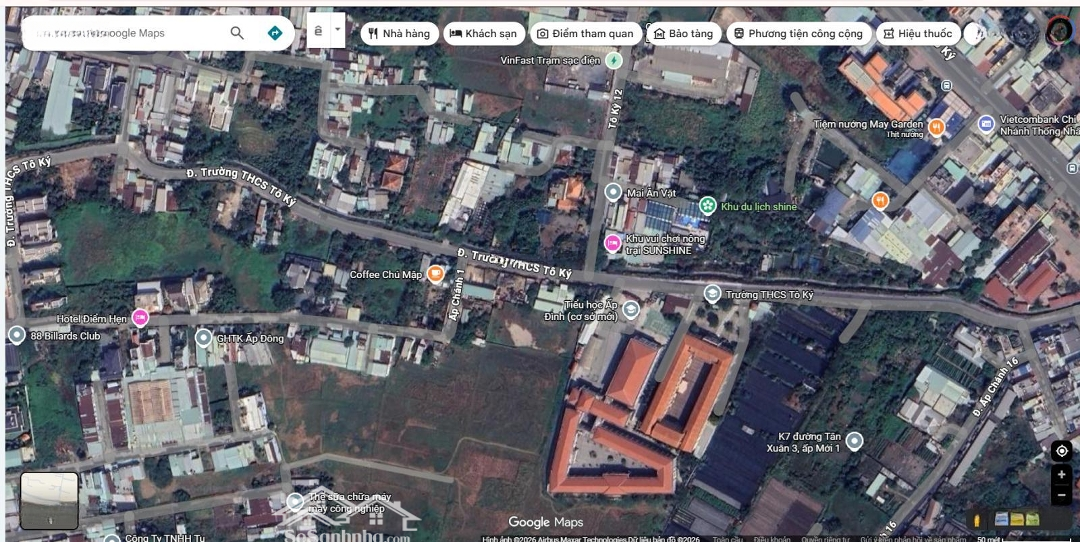Click the search magnifier icon
Image resolution: width=1080 pixels, height=542 pixels.
(237, 33)
